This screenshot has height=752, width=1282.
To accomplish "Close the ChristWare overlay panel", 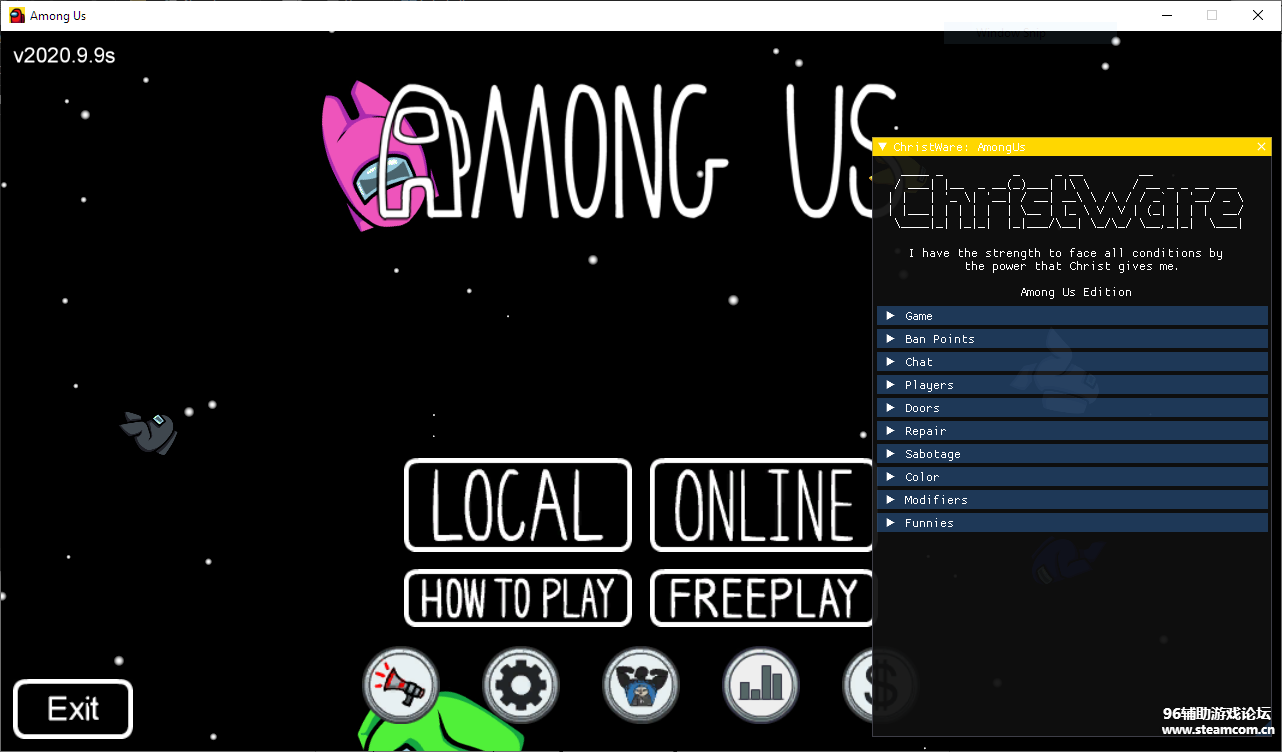I will [1261, 147].
